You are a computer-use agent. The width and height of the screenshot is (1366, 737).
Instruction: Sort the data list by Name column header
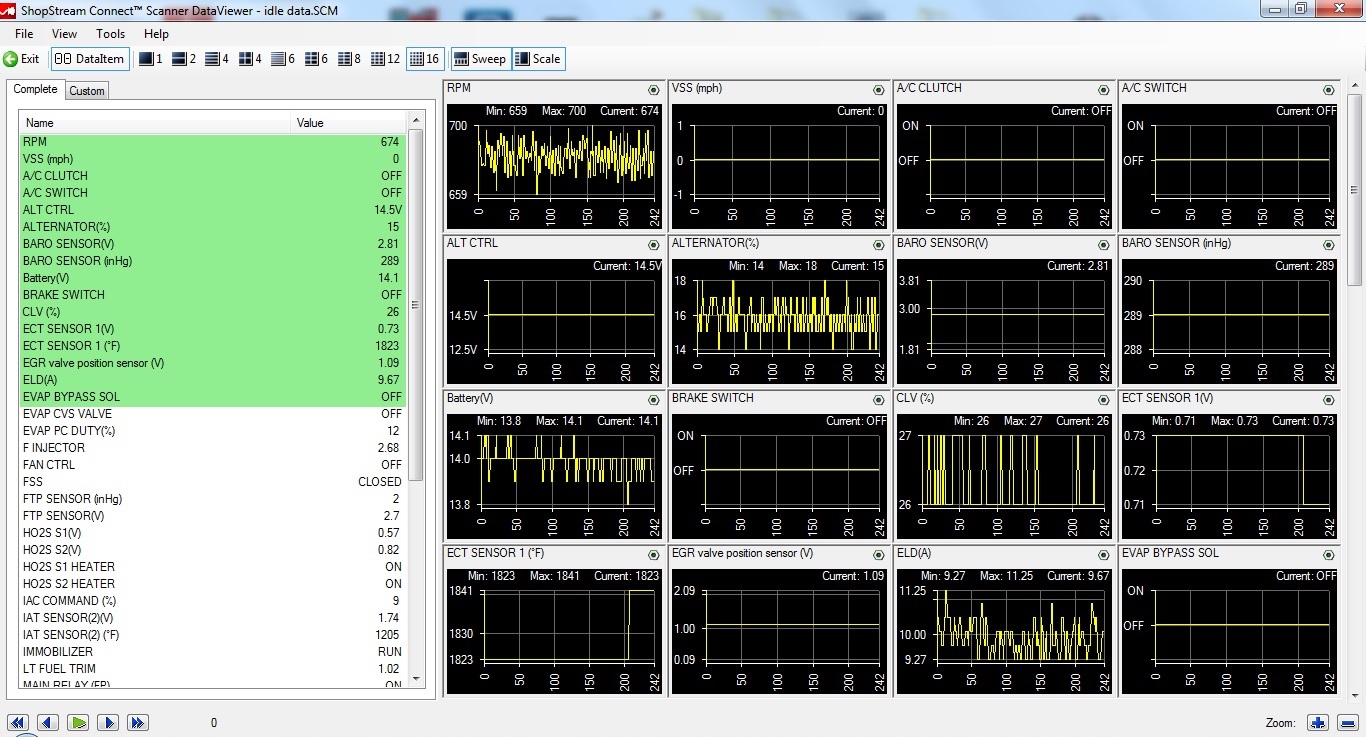(155, 123)
